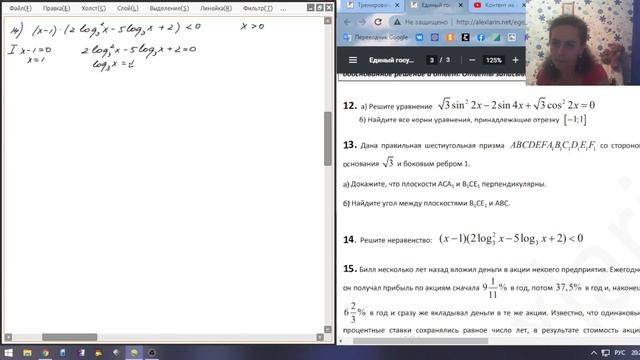The image size is (640, 360).
Task: Close the Тренирово… browser tab
Action: (x=397, y=5)
